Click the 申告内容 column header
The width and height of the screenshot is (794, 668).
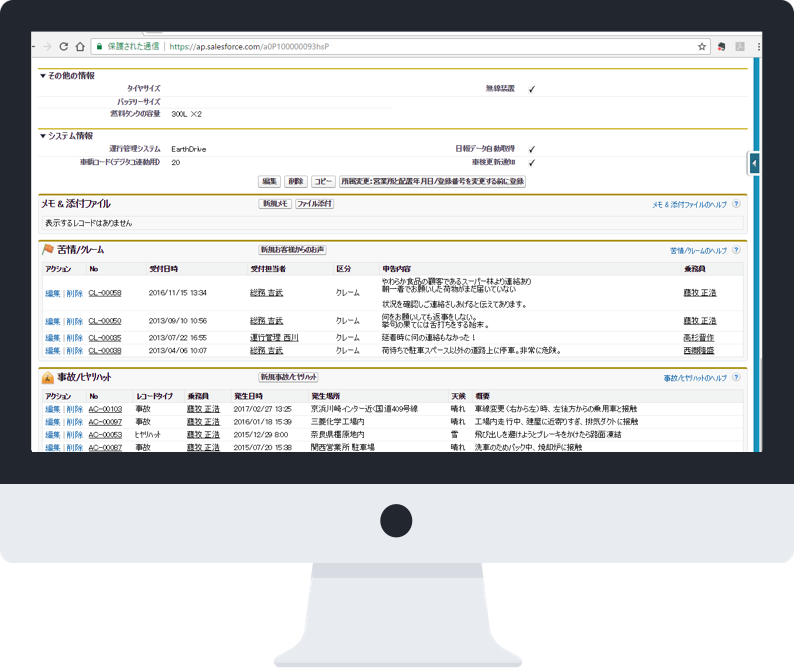[396, 269]
